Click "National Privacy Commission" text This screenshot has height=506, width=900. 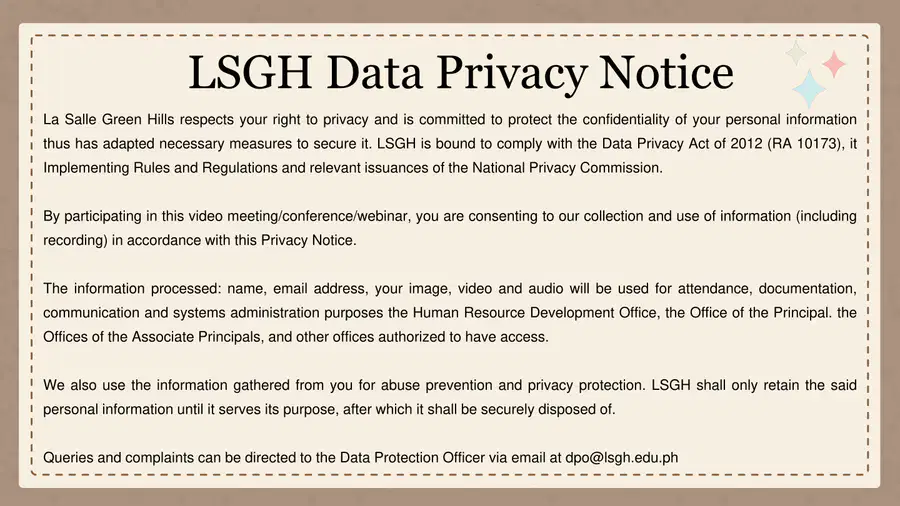(567, 168)
